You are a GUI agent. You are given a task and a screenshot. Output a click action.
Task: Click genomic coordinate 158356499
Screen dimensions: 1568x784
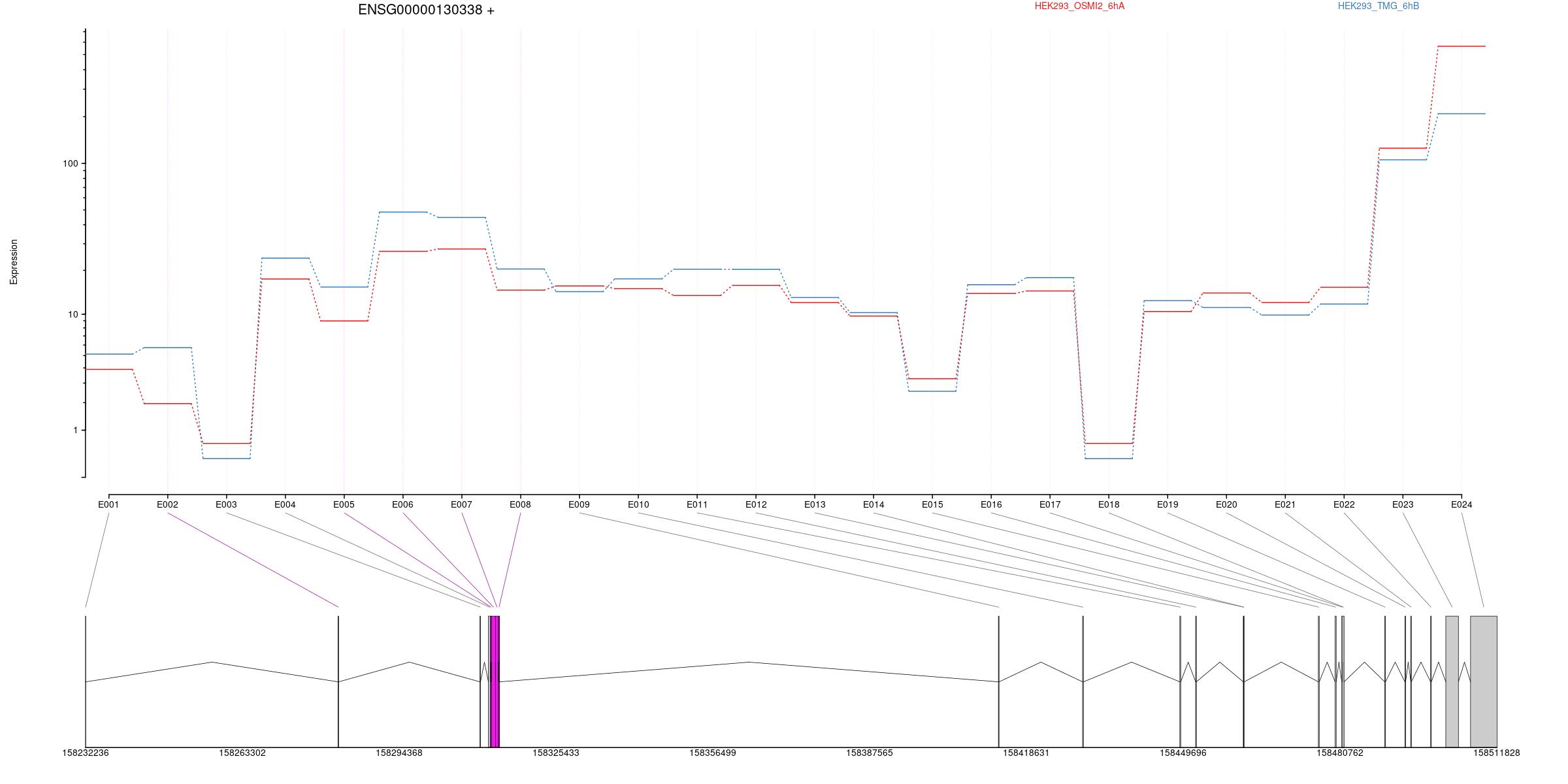point(713,753)
